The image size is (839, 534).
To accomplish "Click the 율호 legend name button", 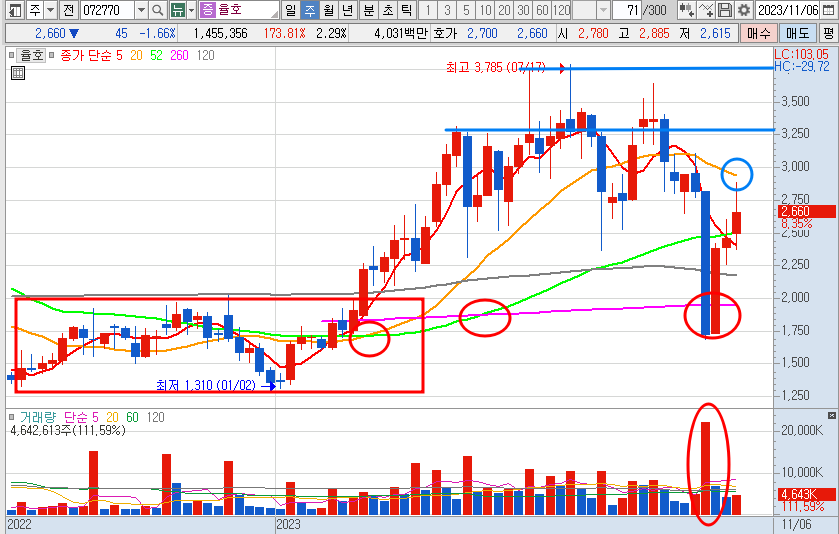I will point(32,55).
